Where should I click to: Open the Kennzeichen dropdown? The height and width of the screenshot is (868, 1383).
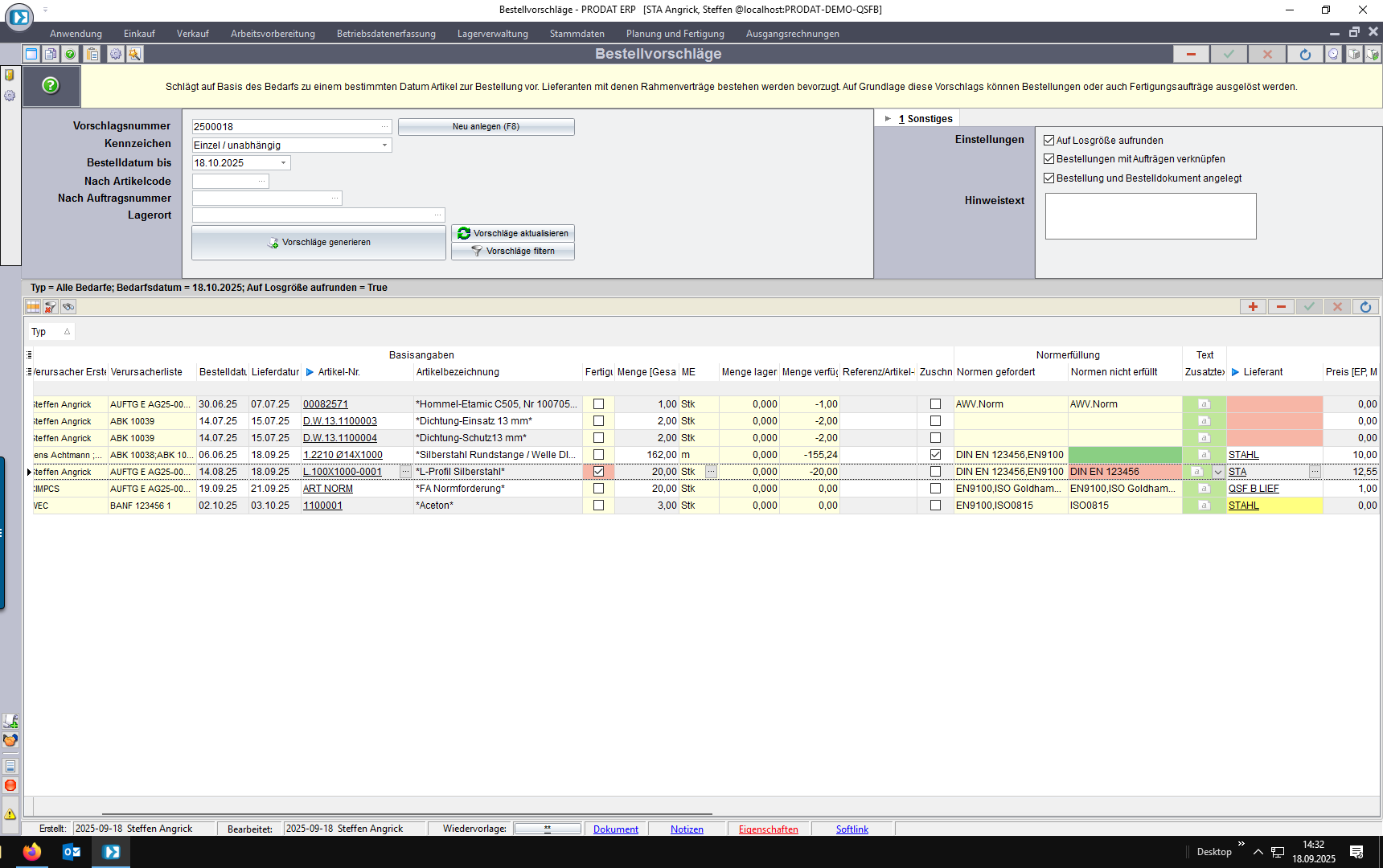click(384, 145)
